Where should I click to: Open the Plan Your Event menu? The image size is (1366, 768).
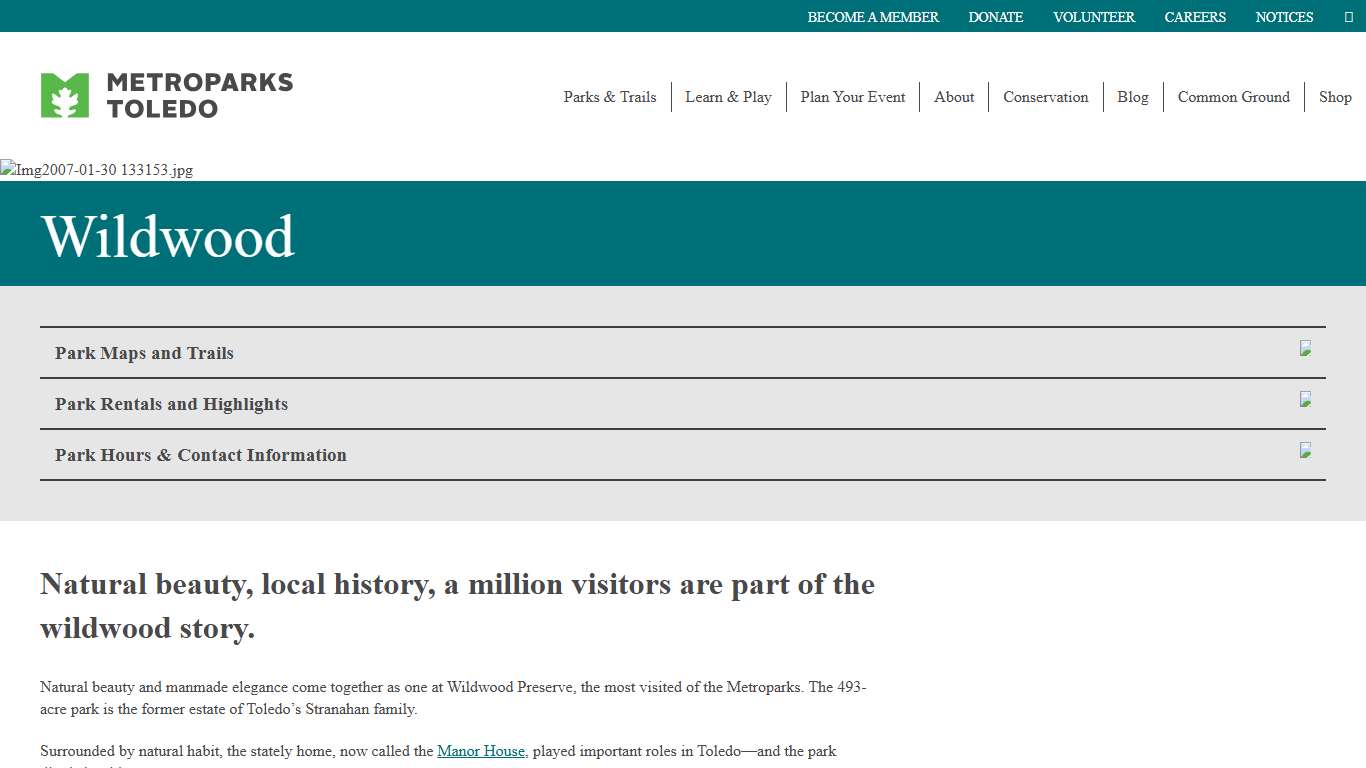click(852, 97)
